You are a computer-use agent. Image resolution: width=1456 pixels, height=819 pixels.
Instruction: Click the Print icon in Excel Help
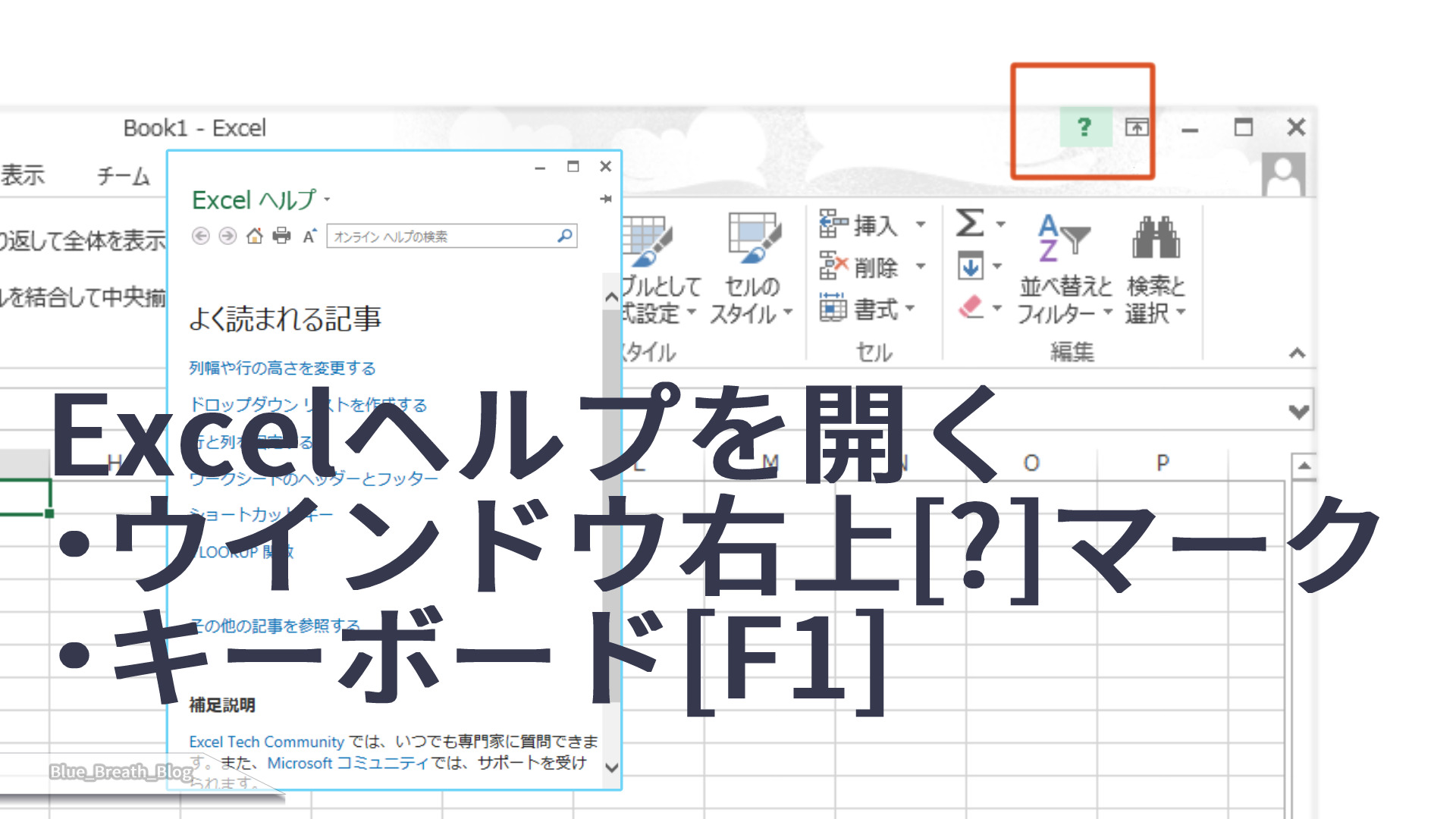[281, 236]
